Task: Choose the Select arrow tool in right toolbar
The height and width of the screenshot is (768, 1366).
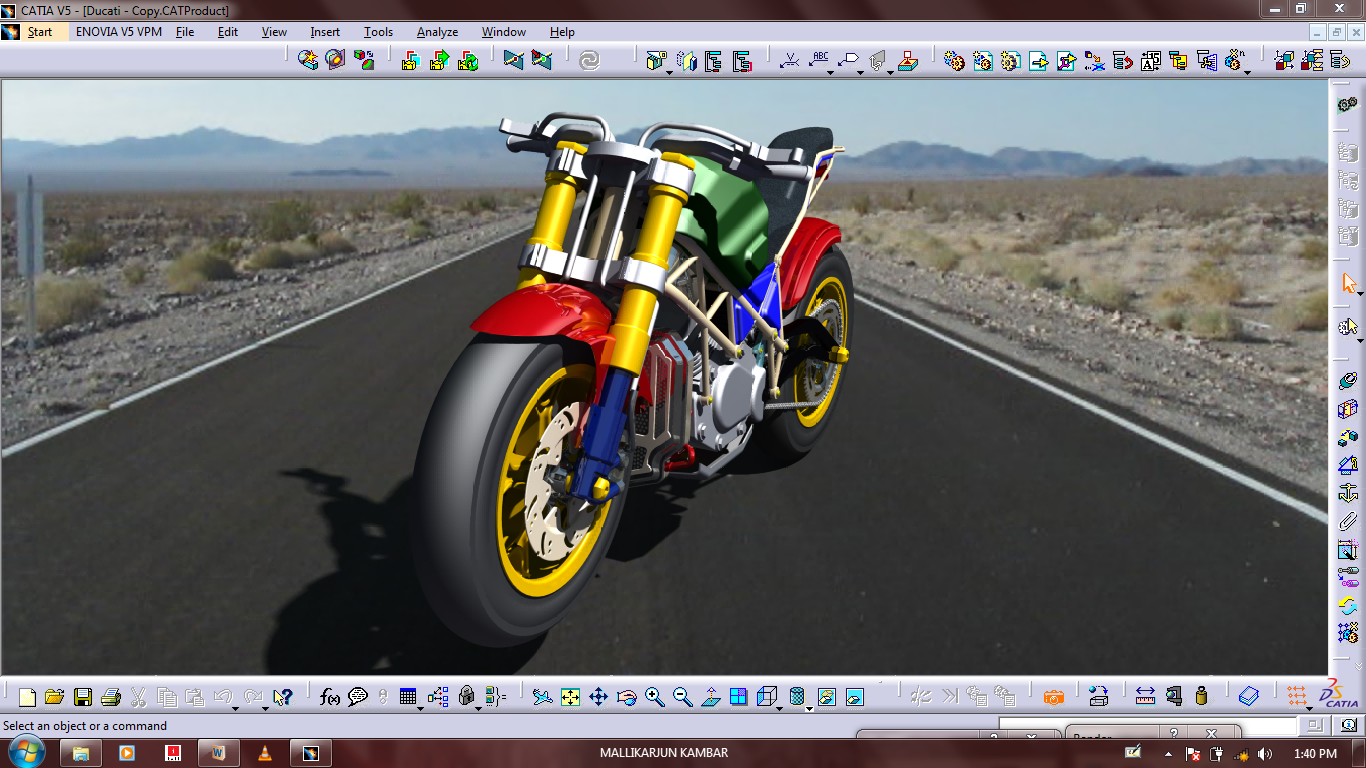Action: pos(1348,284)
